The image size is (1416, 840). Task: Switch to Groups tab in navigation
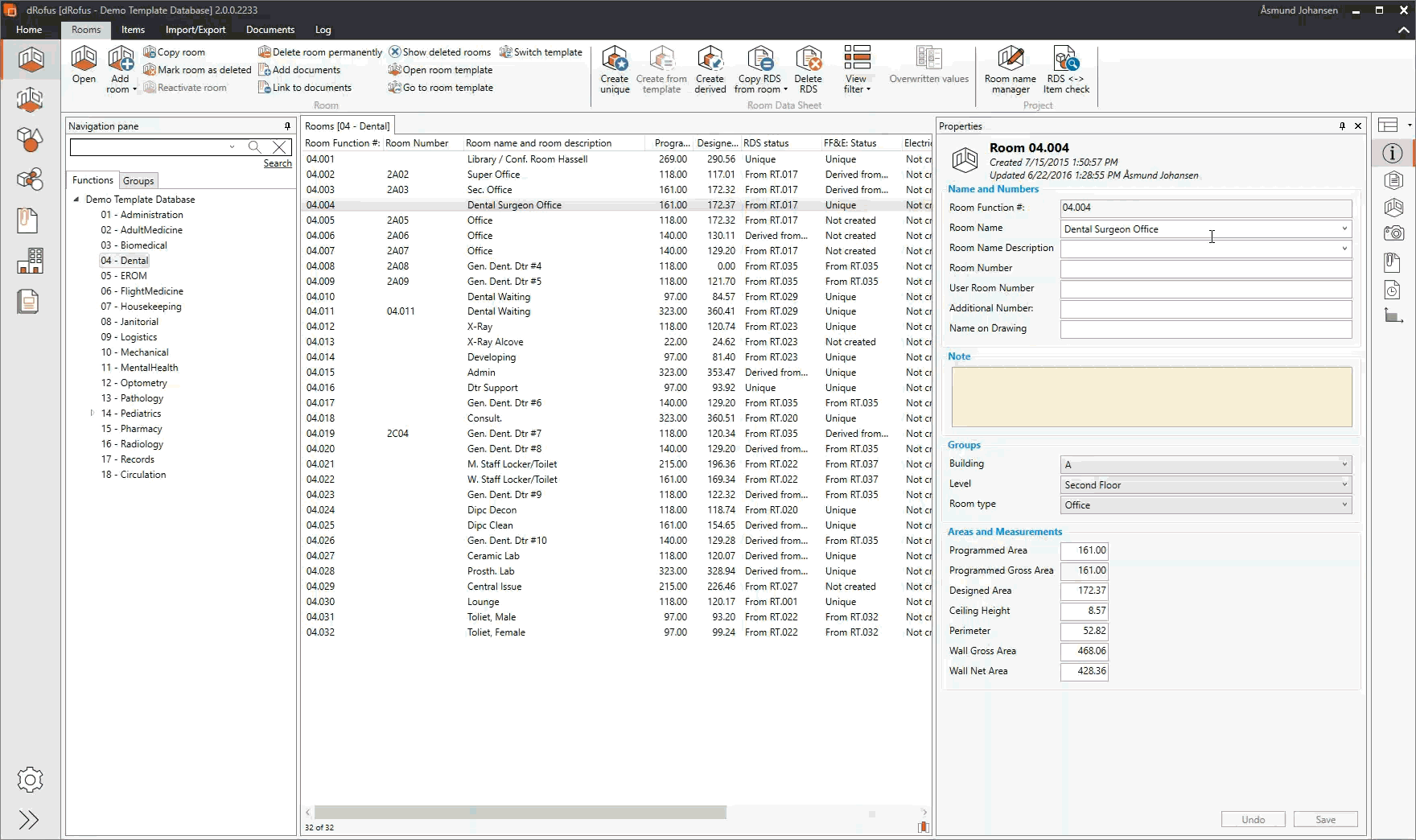[138, 181]
